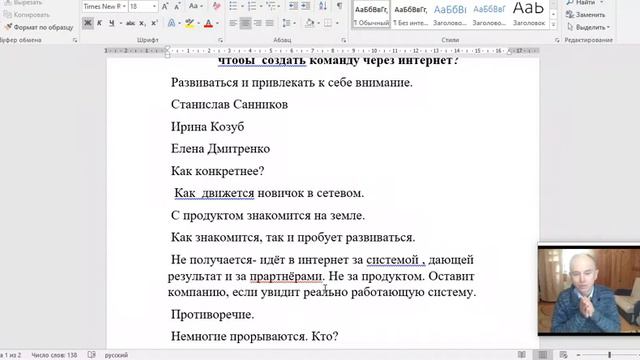Align text to the left

point(233,23)
